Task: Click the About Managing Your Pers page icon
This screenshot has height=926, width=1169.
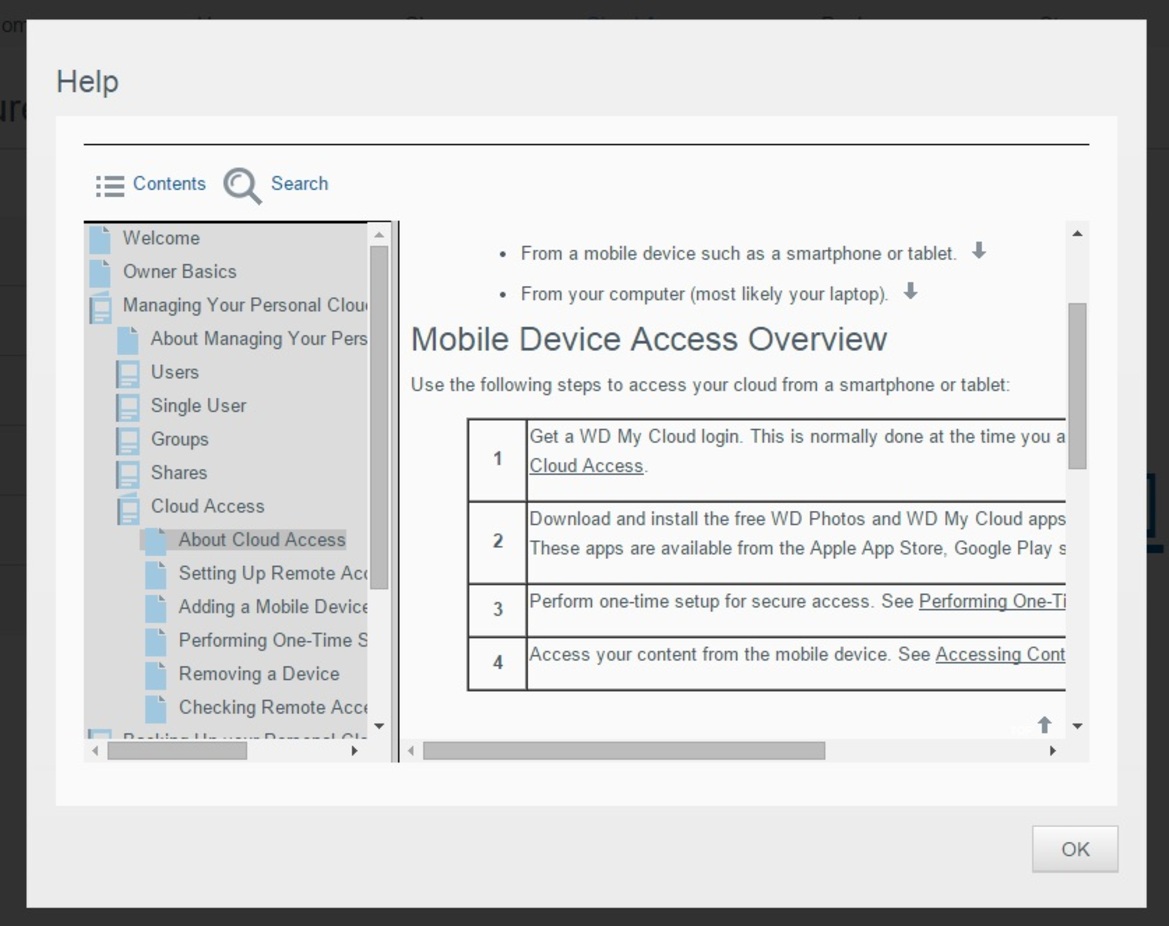Action: (127, 339)
